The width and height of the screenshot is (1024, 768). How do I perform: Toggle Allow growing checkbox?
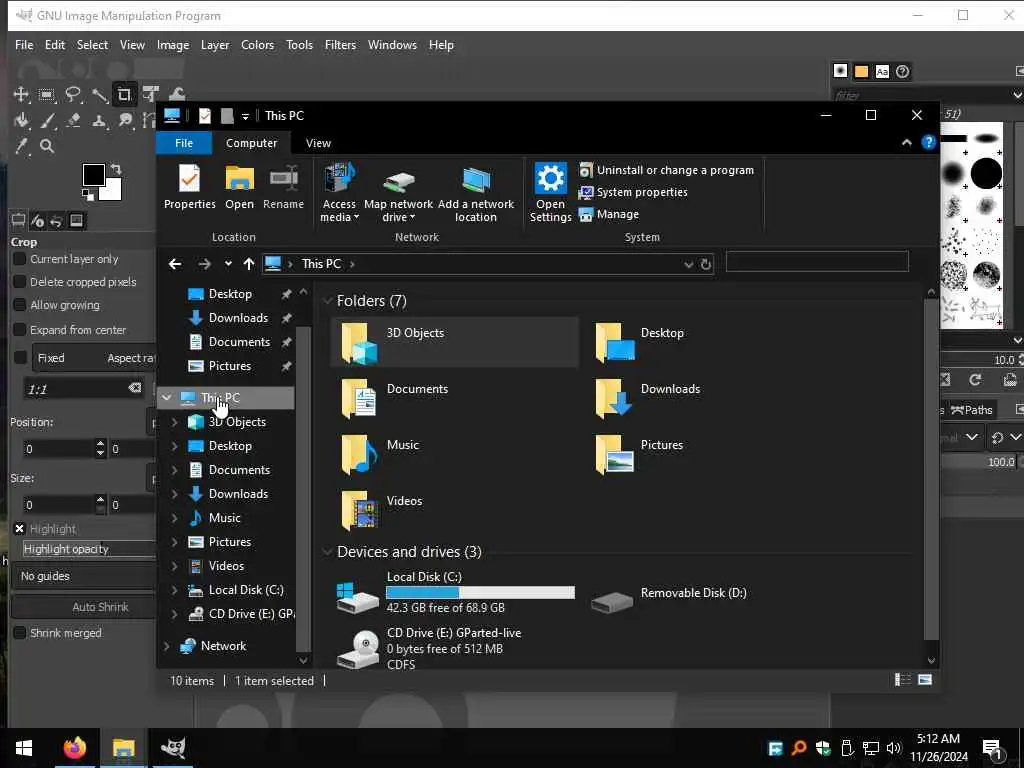20,305
